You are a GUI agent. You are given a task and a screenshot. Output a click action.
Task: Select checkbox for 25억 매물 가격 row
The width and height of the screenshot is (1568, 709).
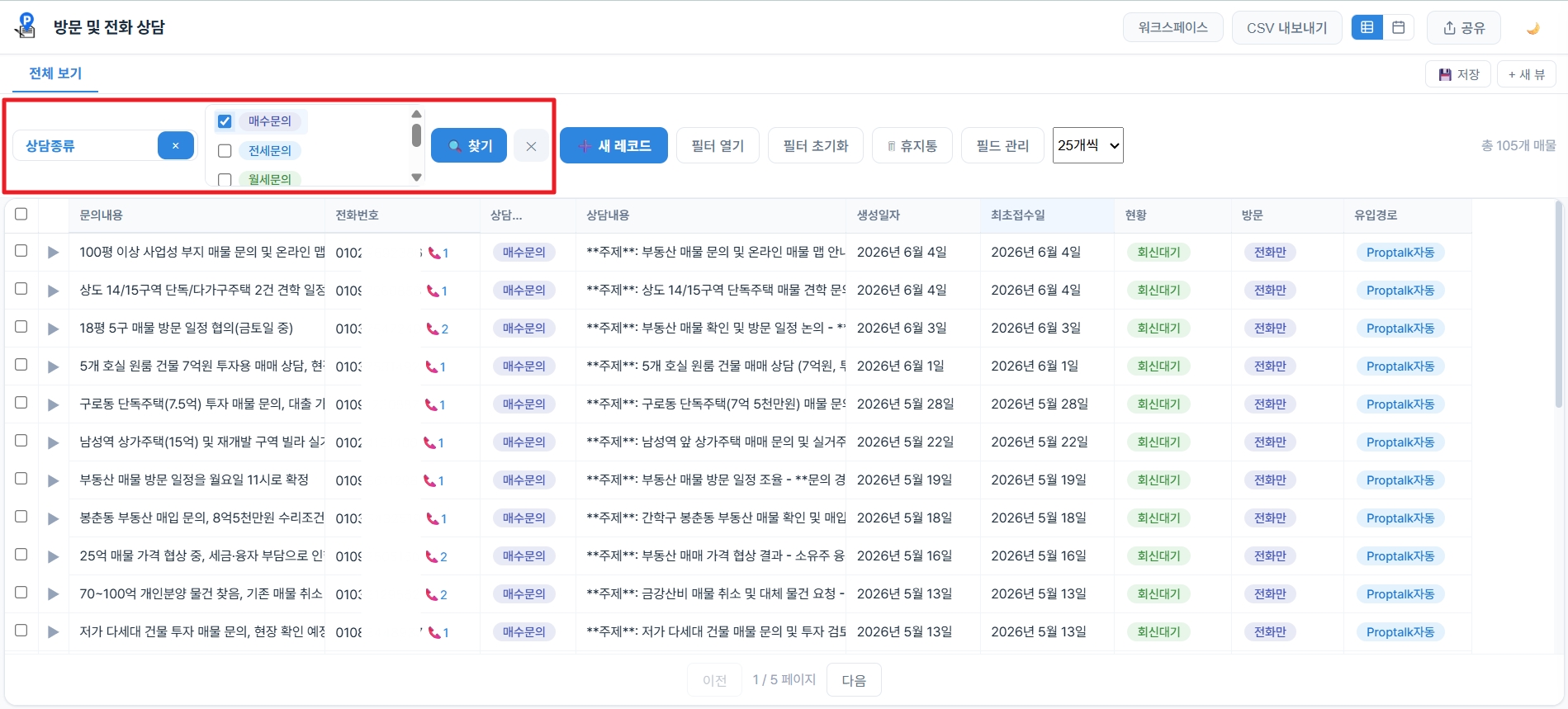pyautogui.click(x=21, y=555)
